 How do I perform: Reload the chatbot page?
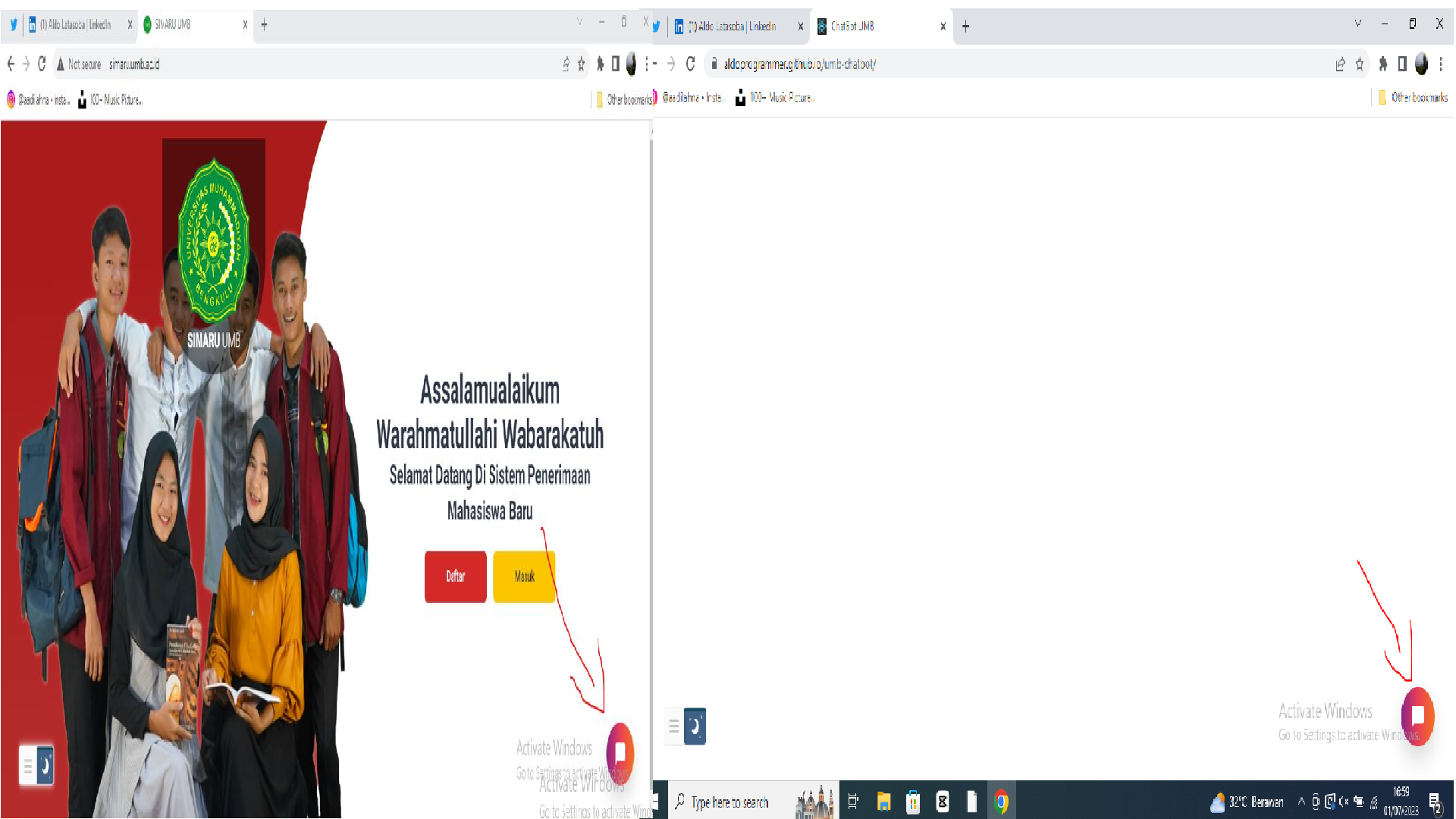pos(690,64)
